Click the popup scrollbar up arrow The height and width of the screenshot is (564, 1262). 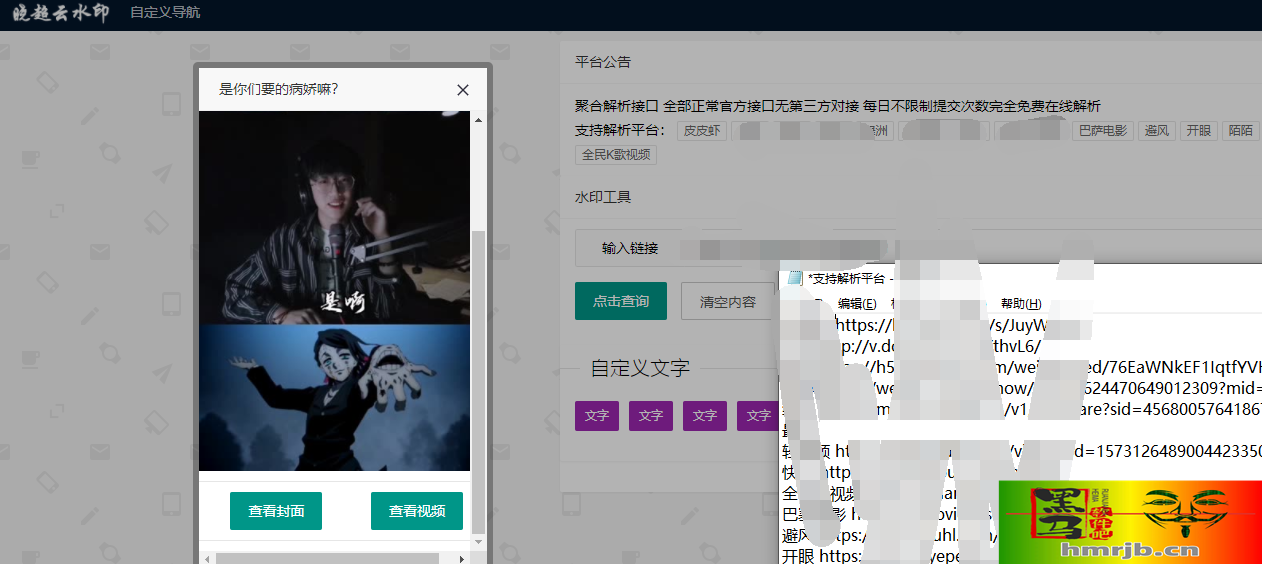point(478,121)
